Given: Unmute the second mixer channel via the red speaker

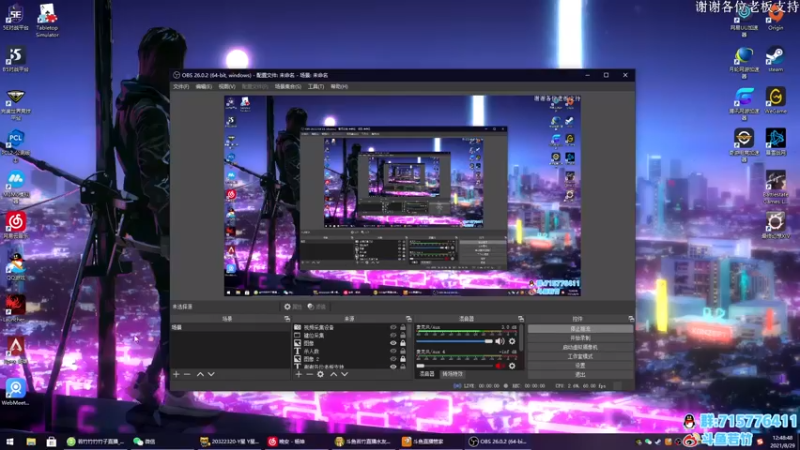Looking at the screenshot, I should pos(499,366).
